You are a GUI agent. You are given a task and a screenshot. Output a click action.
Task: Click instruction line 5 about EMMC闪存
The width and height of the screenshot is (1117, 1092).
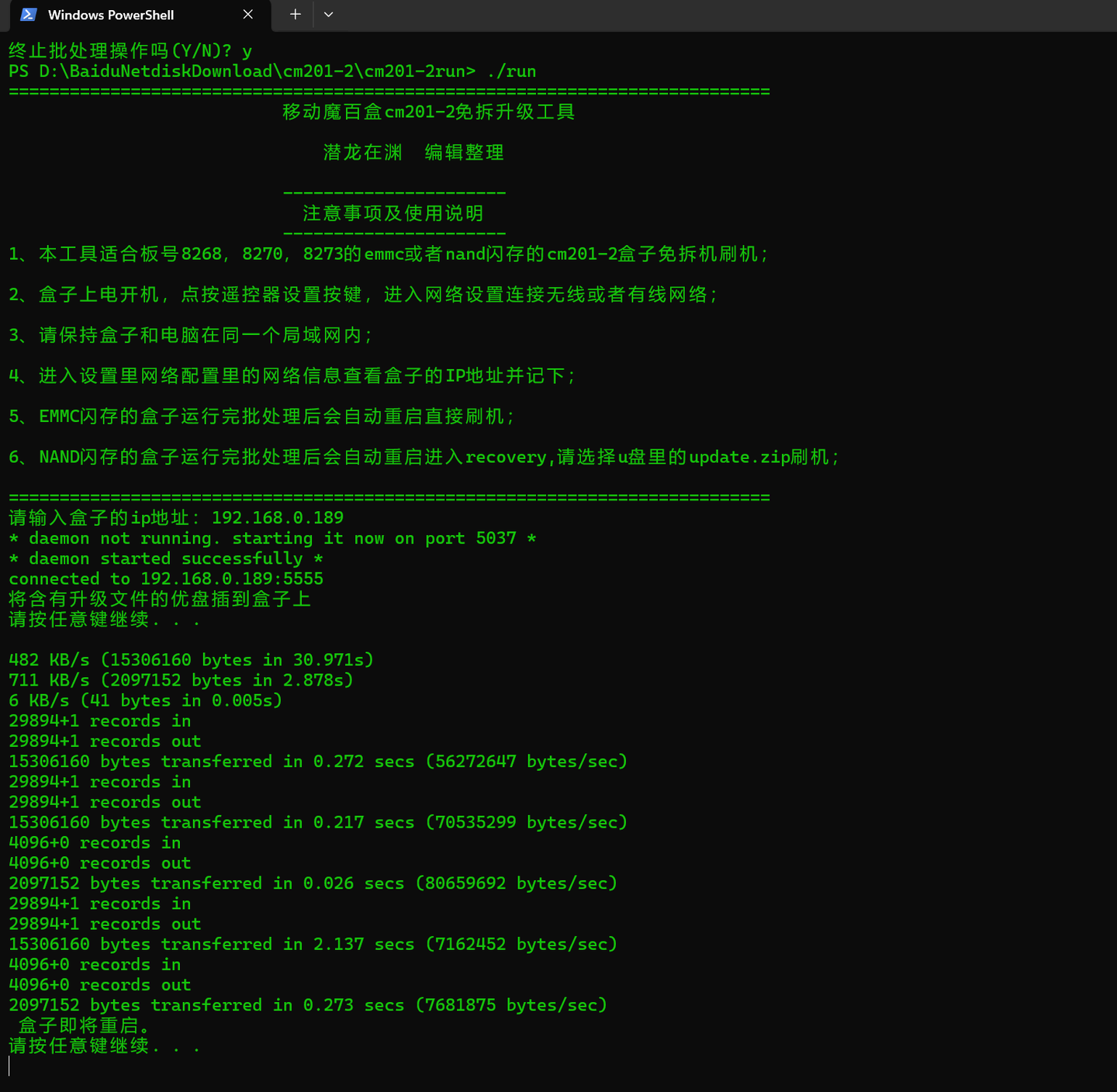click(x=261, y=416)
